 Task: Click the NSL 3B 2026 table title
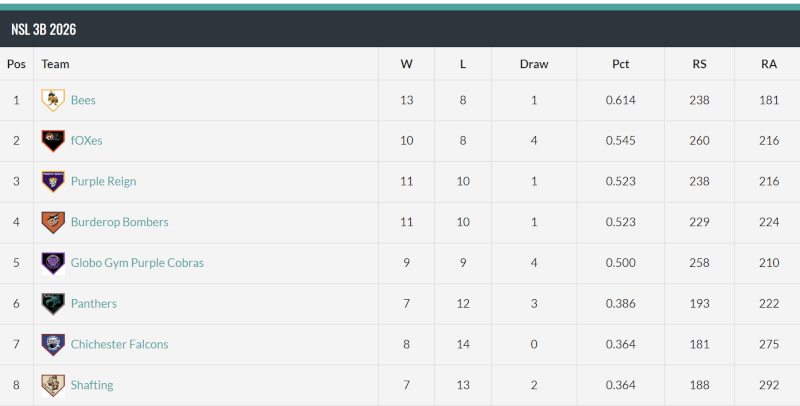coord(44,30)
